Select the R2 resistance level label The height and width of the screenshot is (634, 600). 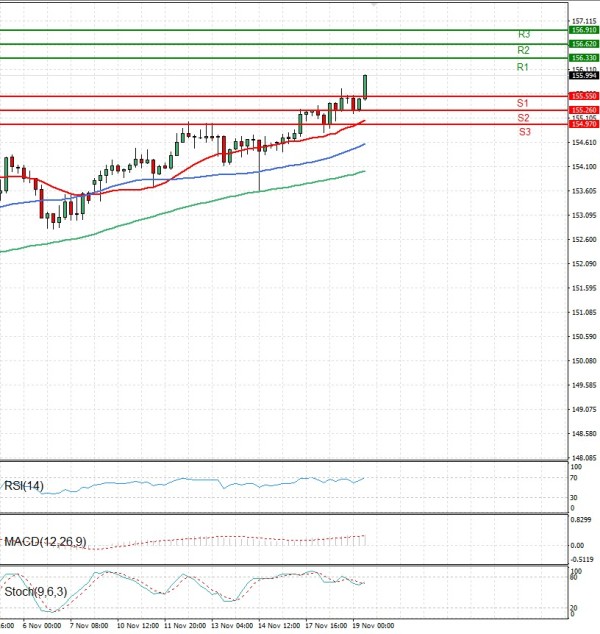[523, 50]
